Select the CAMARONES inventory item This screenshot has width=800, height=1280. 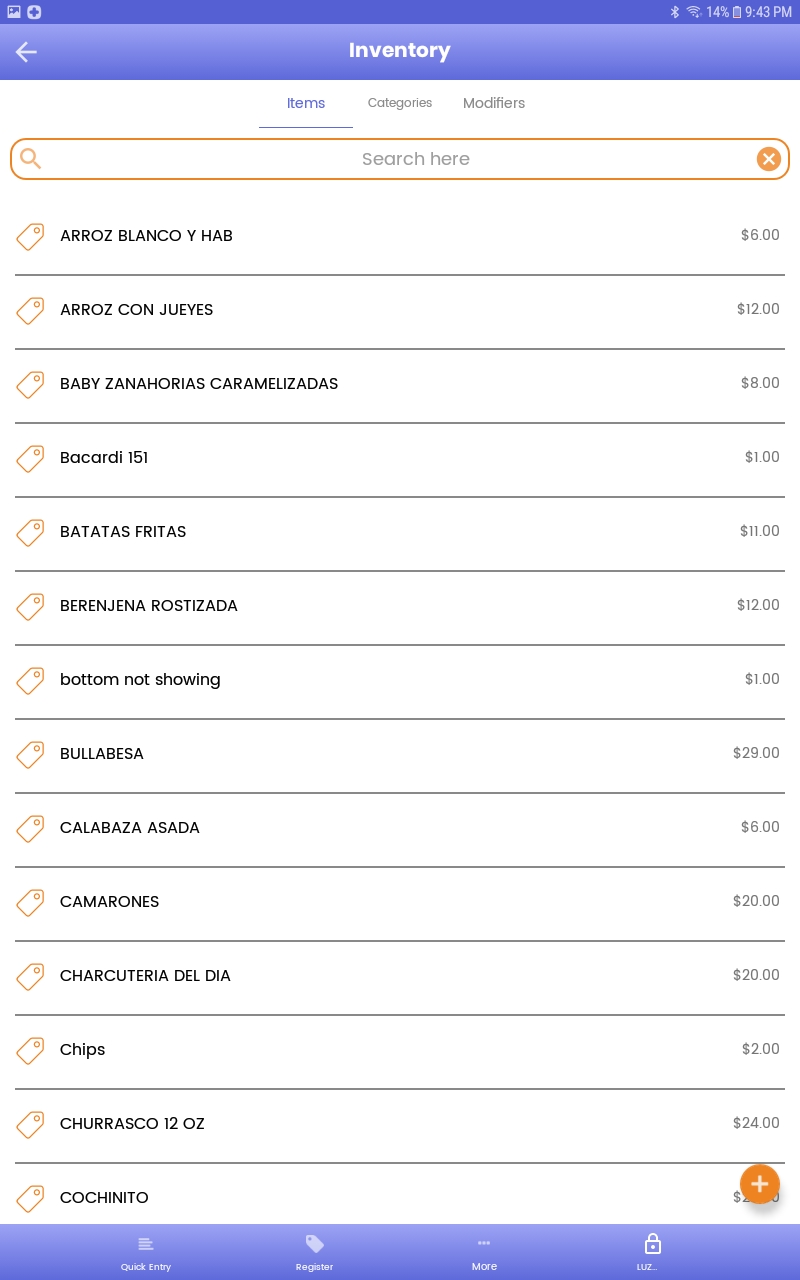click(x=110, y=902)
